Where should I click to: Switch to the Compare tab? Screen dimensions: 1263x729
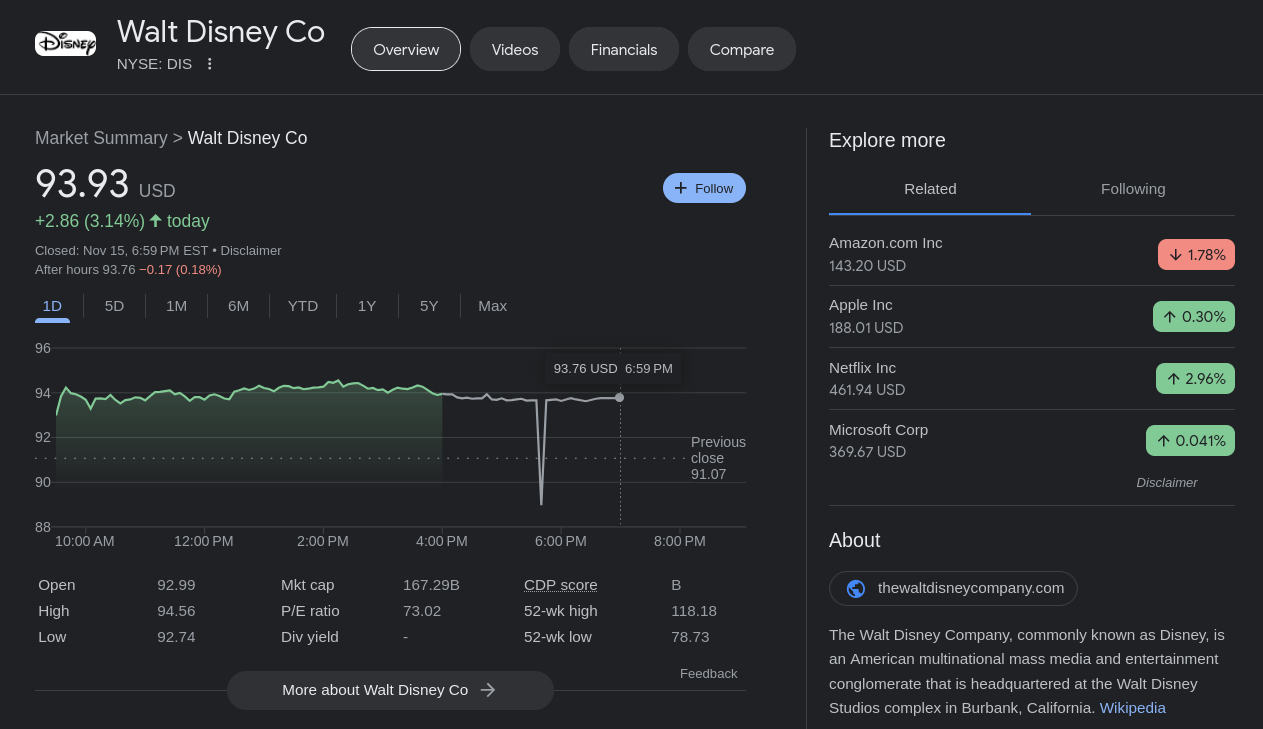tap(742, 49)
